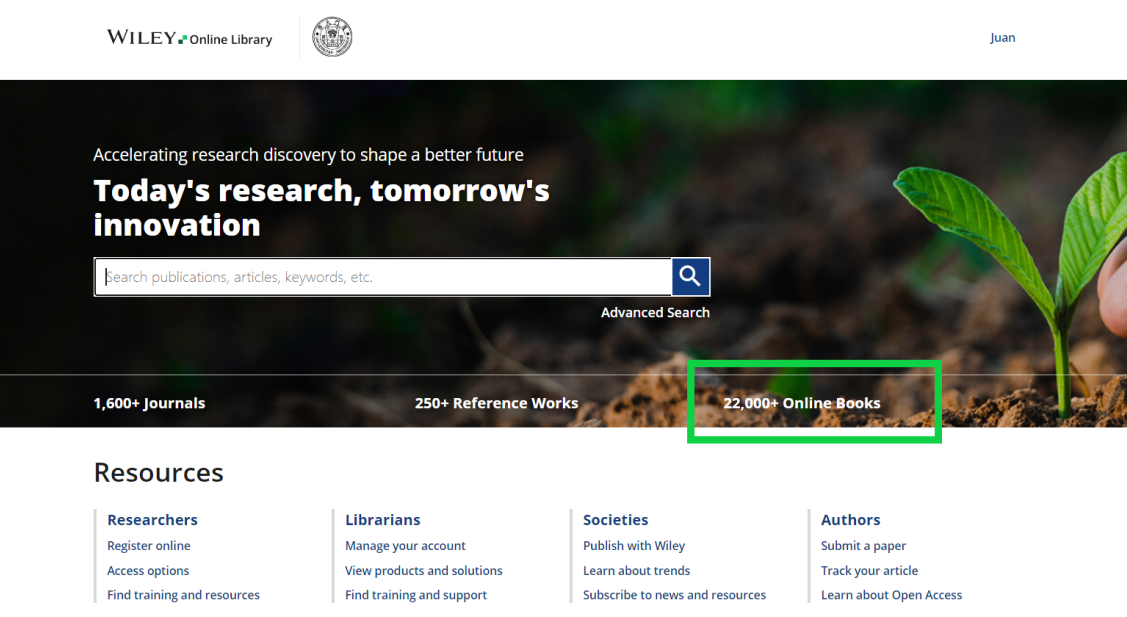Open Track your article link
The height and width of the screenshot is (617, 1127).
tap(869, 571)
